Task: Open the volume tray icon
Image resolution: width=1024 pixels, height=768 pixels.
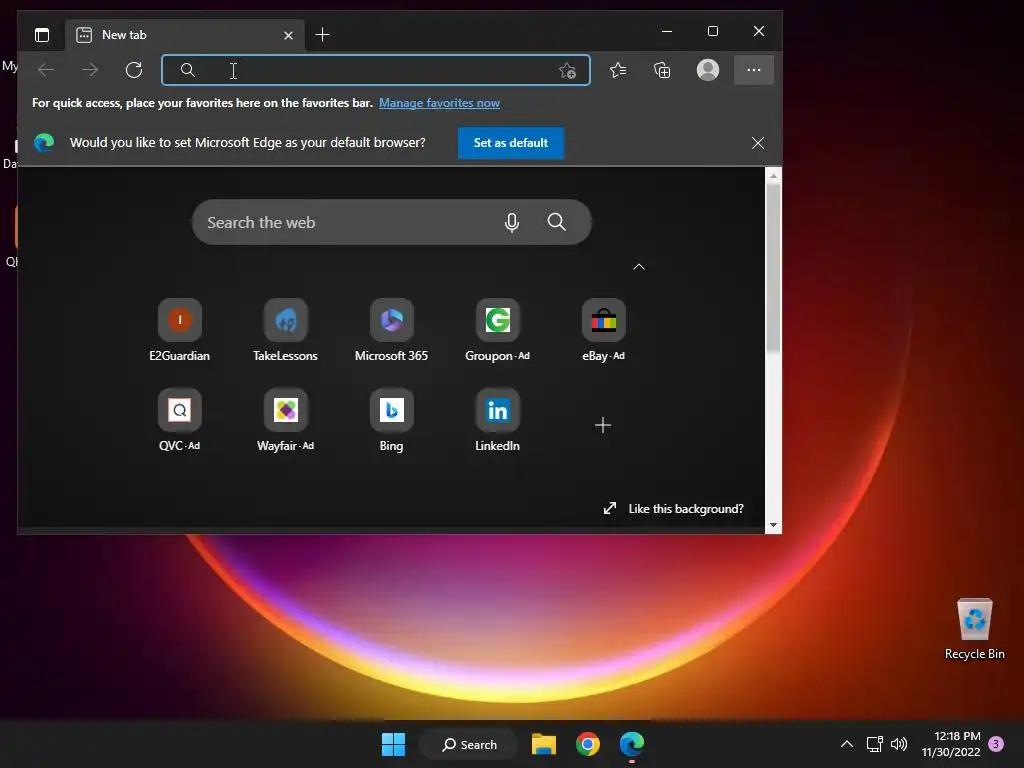Action: 899,744
